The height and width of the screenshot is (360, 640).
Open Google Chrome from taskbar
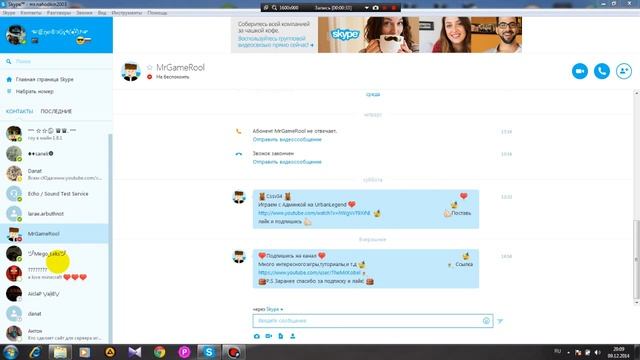tap(160, 352)
